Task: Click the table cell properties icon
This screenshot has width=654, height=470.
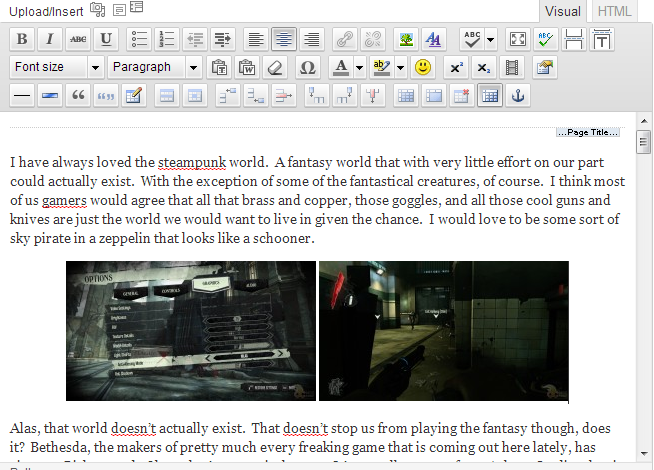Action: click(x=194, y=96)
